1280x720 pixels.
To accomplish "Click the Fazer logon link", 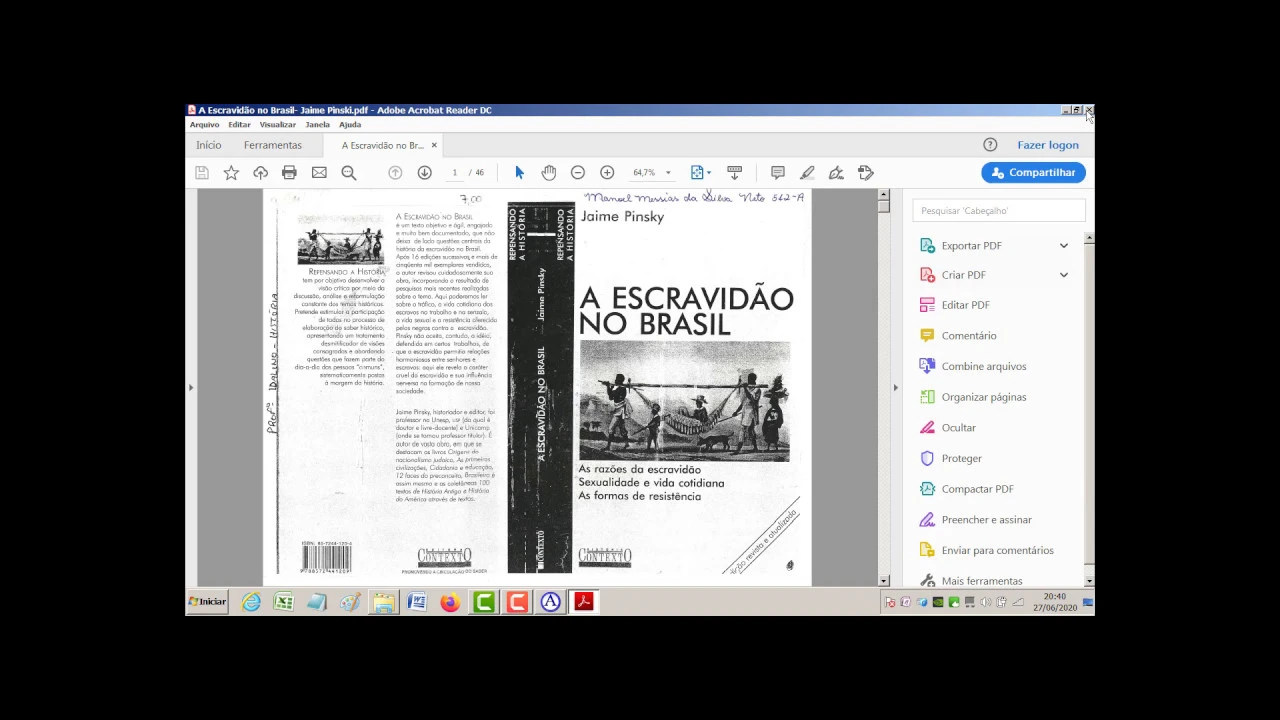I will pyautogui.click(x=1048, y=145).
